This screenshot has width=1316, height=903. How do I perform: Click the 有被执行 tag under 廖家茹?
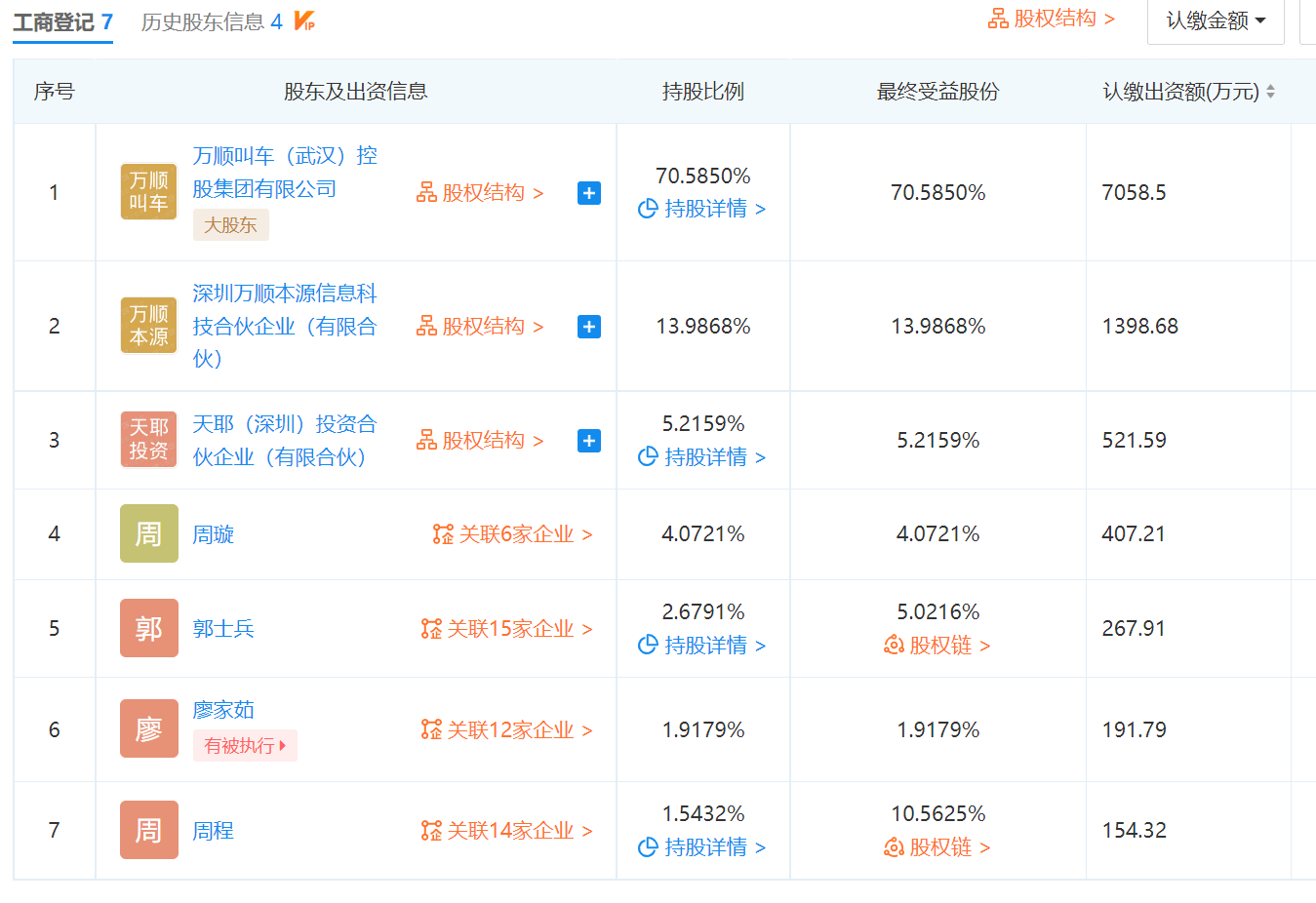(245, 746)
